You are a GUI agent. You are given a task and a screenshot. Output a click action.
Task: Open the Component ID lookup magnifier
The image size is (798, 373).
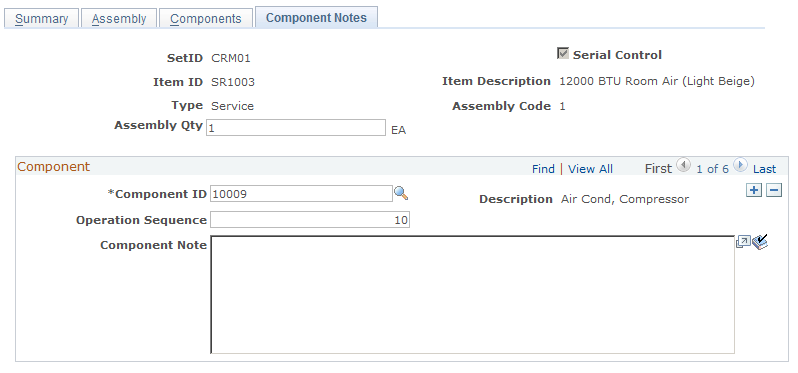[x=401, y=193]
